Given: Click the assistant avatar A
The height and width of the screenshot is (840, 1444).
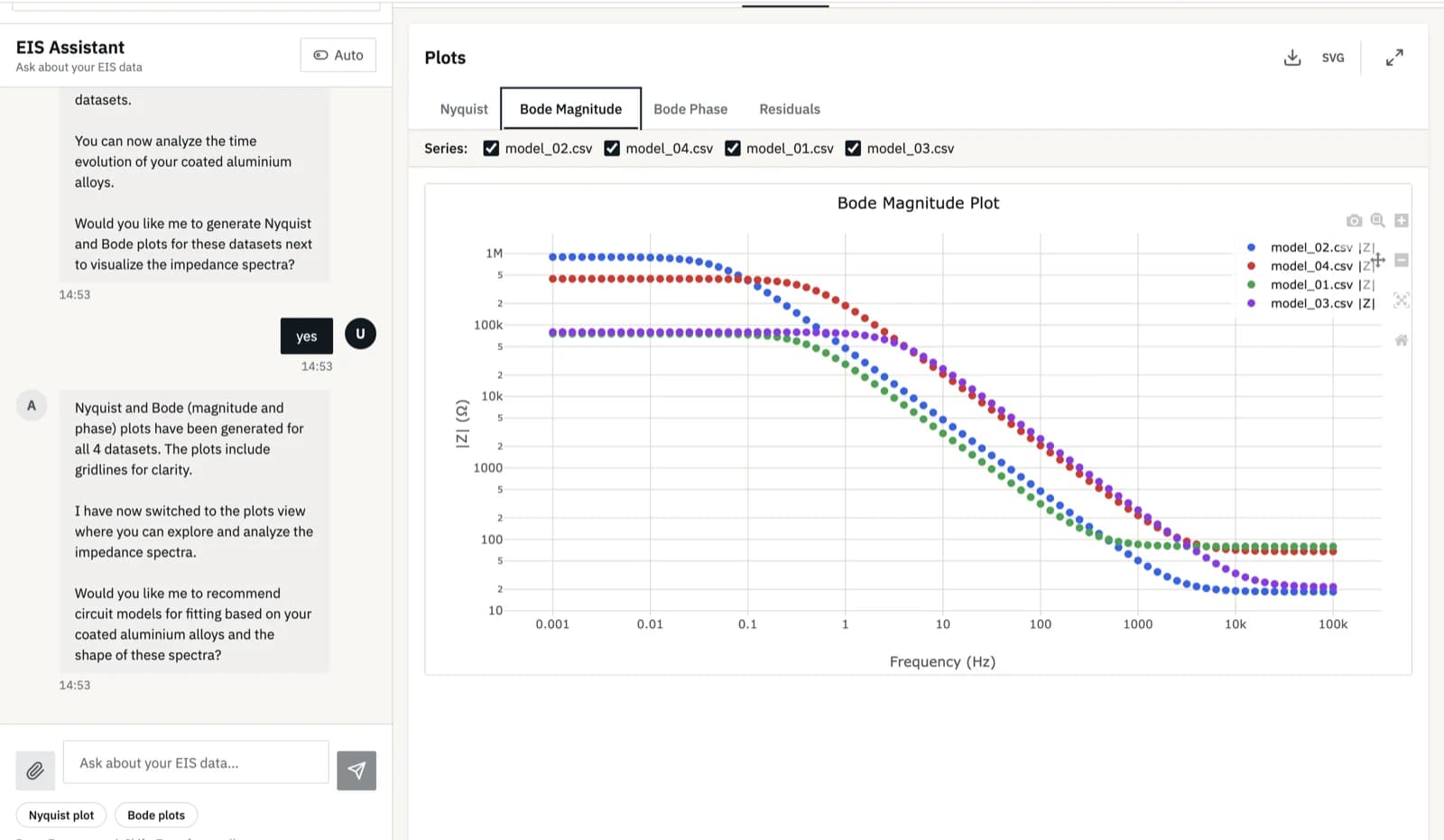Looking at the screenshot, I should [32, 406].
